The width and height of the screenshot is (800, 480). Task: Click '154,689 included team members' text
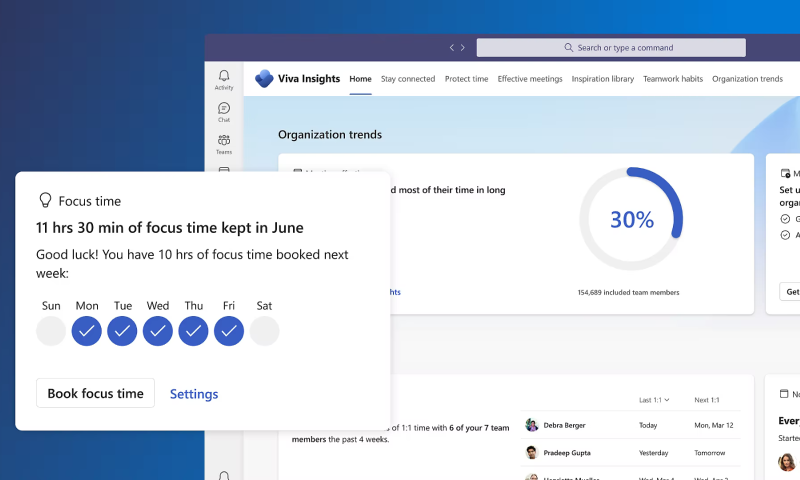pyautogui.click(x=629, y=292)
